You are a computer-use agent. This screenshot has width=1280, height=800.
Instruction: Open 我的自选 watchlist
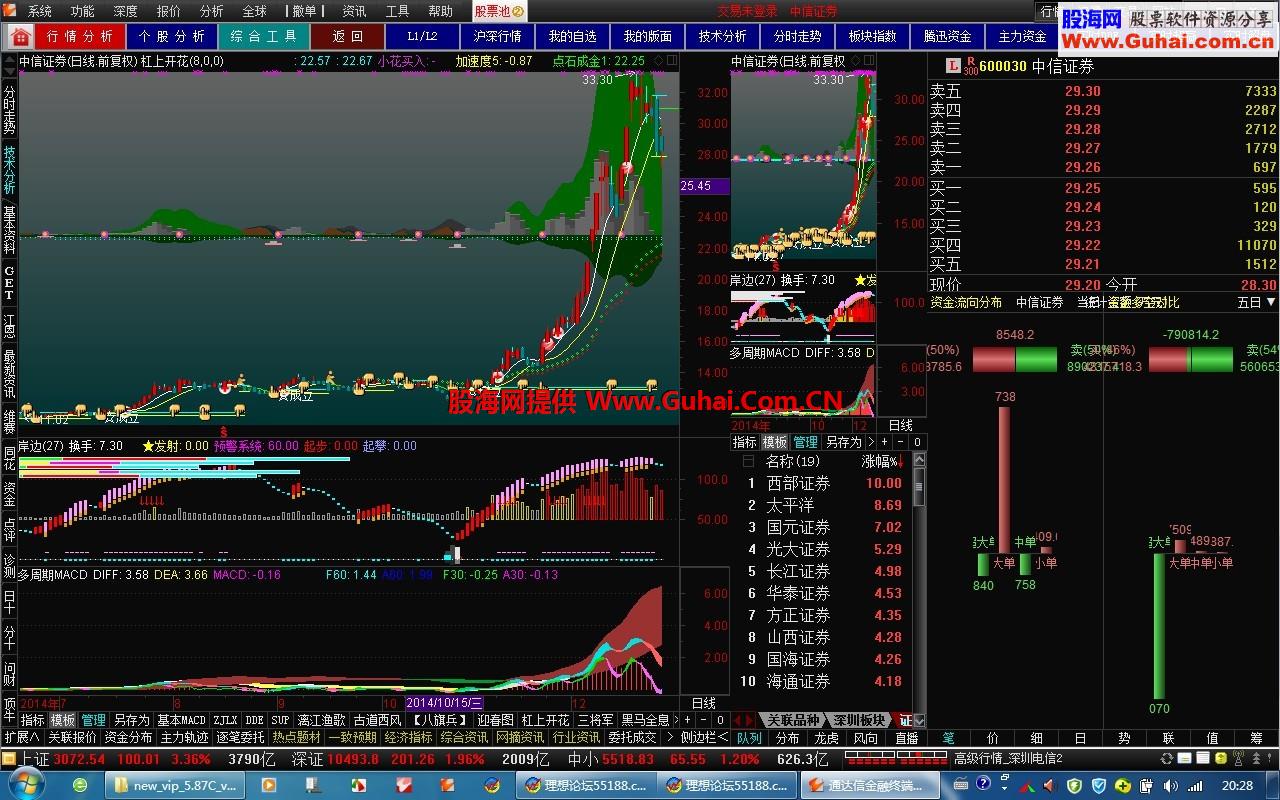coord(572,36)
